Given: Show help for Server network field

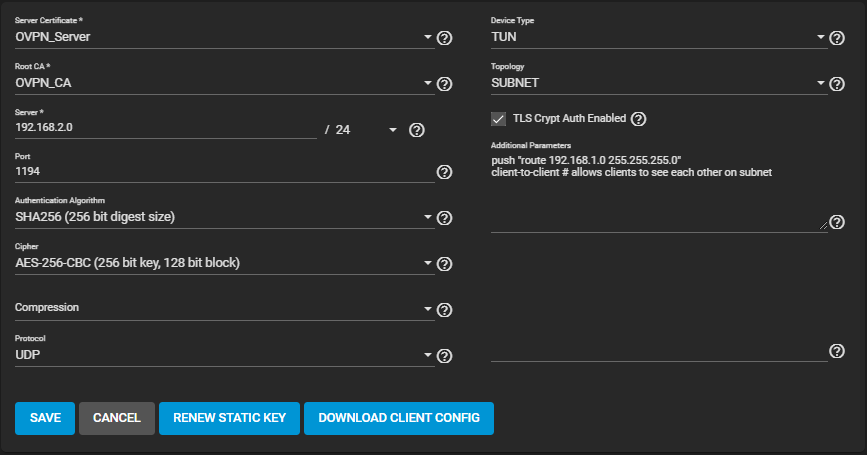Looking at the screenshot, I should coord(416,130).
